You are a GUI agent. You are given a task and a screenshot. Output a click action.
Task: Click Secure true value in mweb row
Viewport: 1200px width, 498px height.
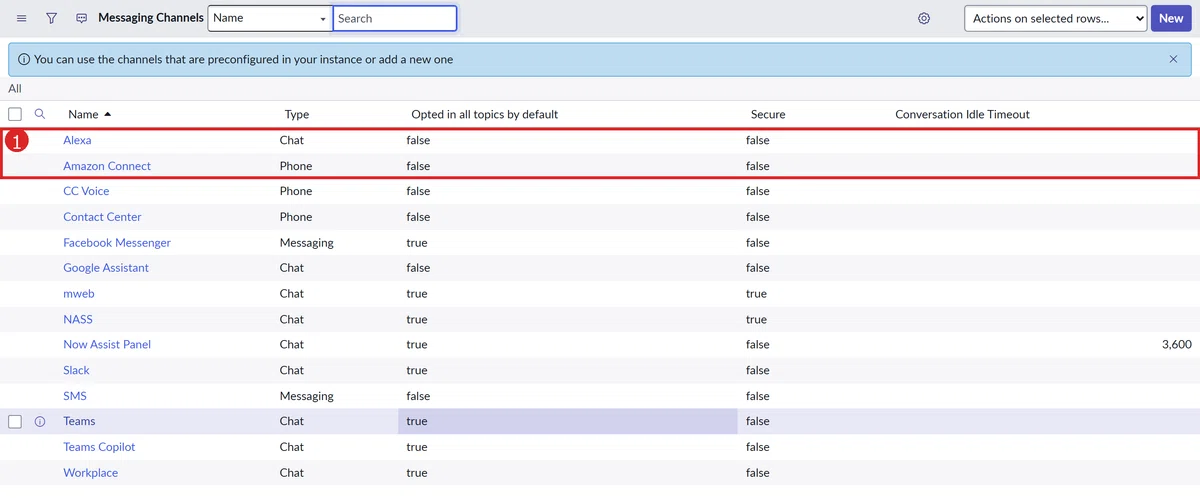756,294
